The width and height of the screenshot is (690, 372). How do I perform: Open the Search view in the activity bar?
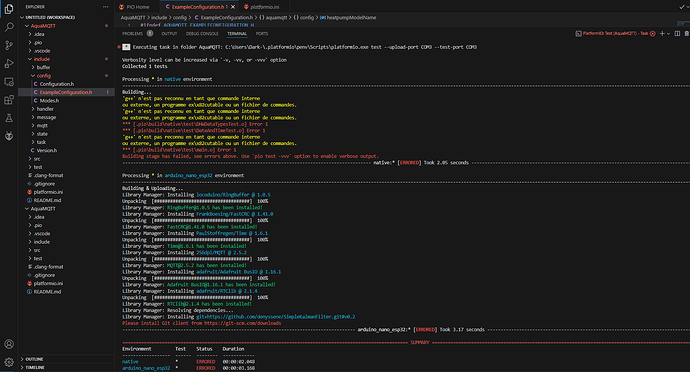click(x=9, y=27)
